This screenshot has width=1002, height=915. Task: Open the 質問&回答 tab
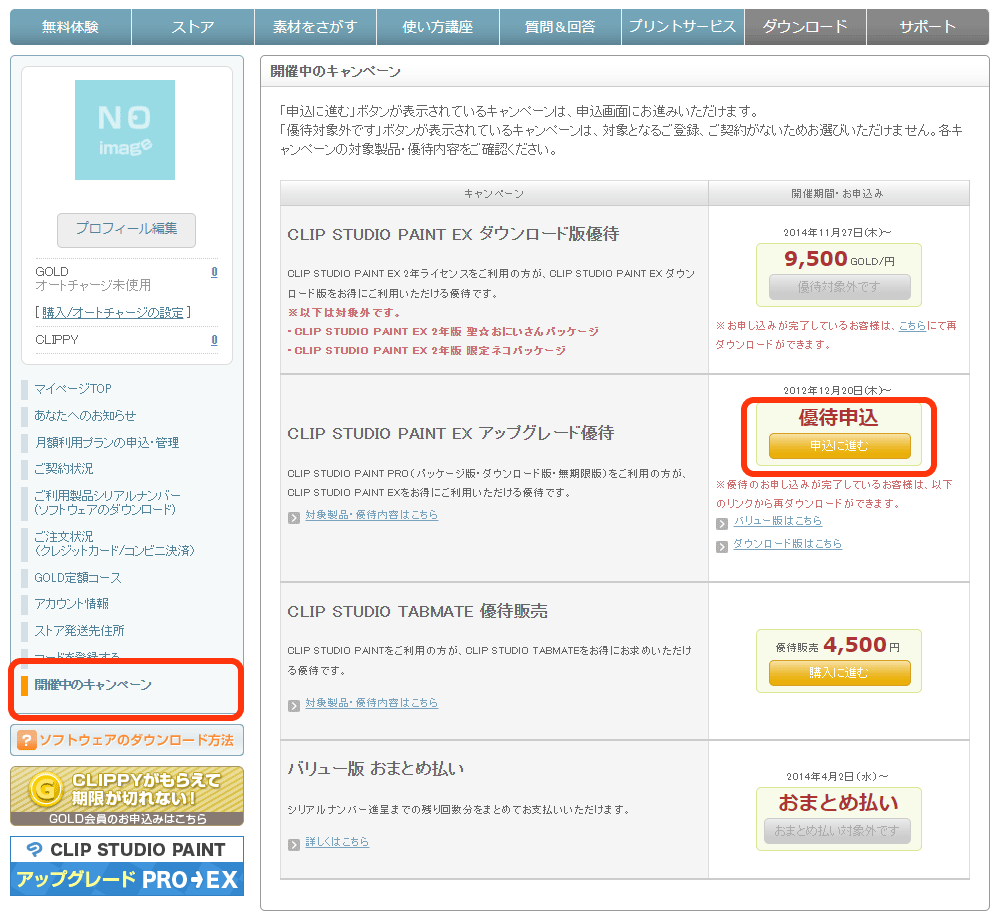click(560, 27)
